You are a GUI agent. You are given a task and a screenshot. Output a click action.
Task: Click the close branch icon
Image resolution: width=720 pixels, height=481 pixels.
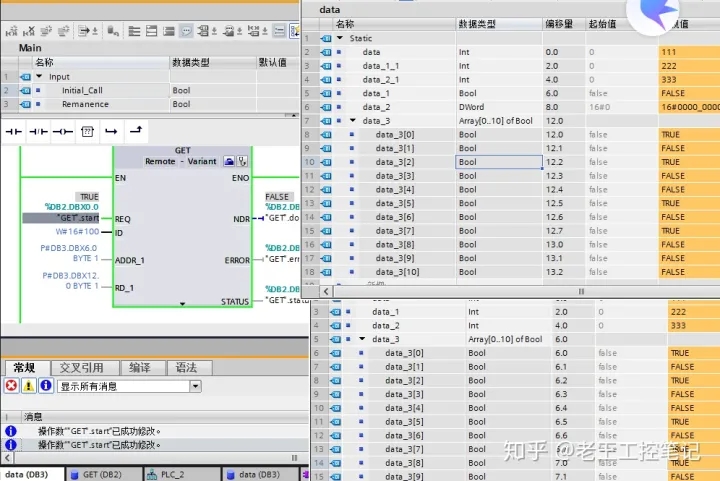coord(135,131)
